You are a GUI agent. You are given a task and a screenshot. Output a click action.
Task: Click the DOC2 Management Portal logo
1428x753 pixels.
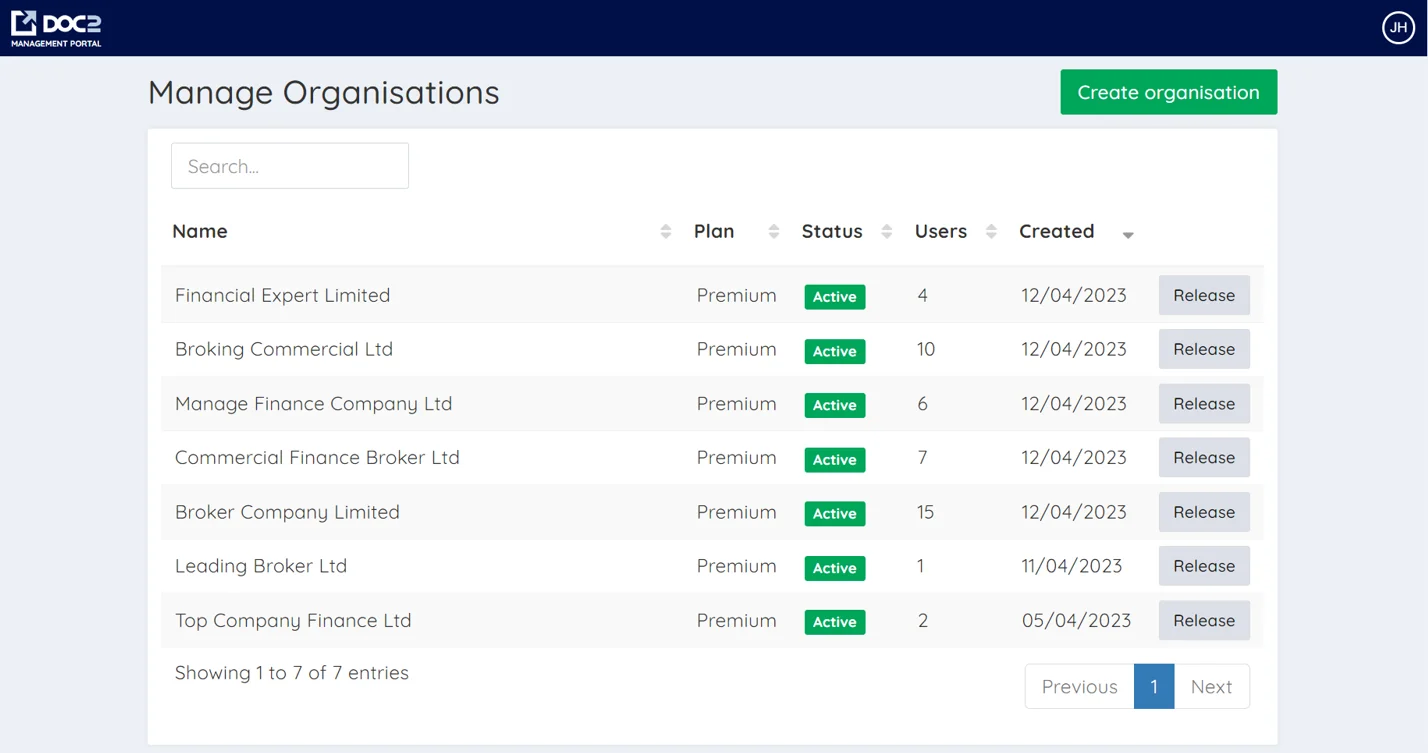pos(56,28)
